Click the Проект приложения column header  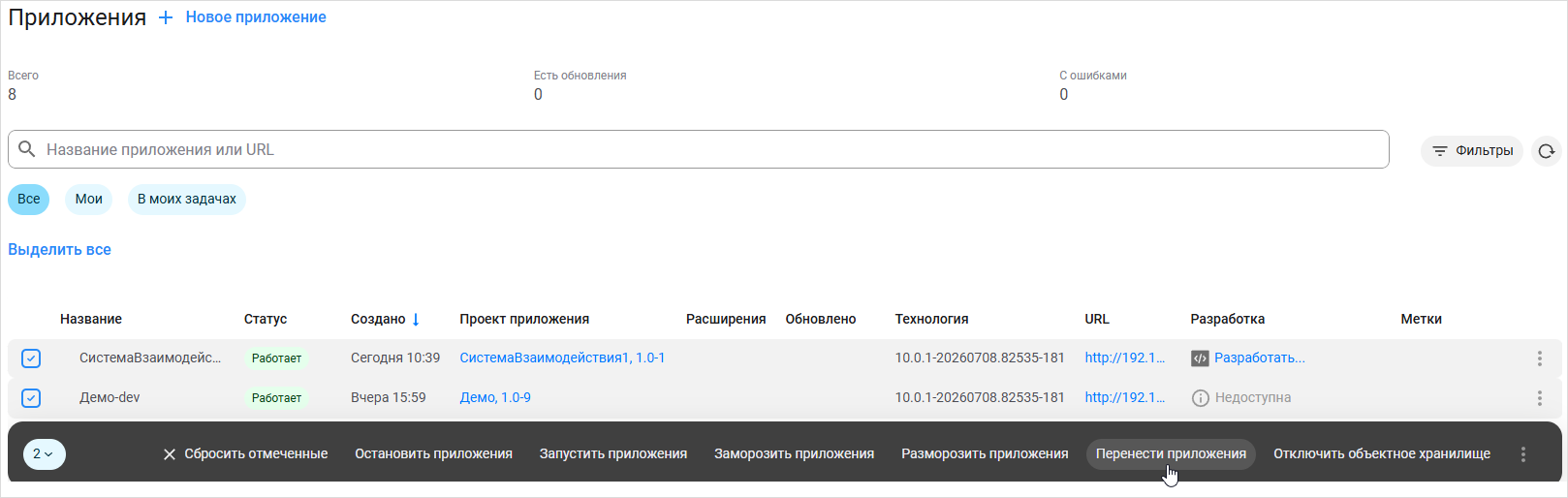(x=524, y=319)
